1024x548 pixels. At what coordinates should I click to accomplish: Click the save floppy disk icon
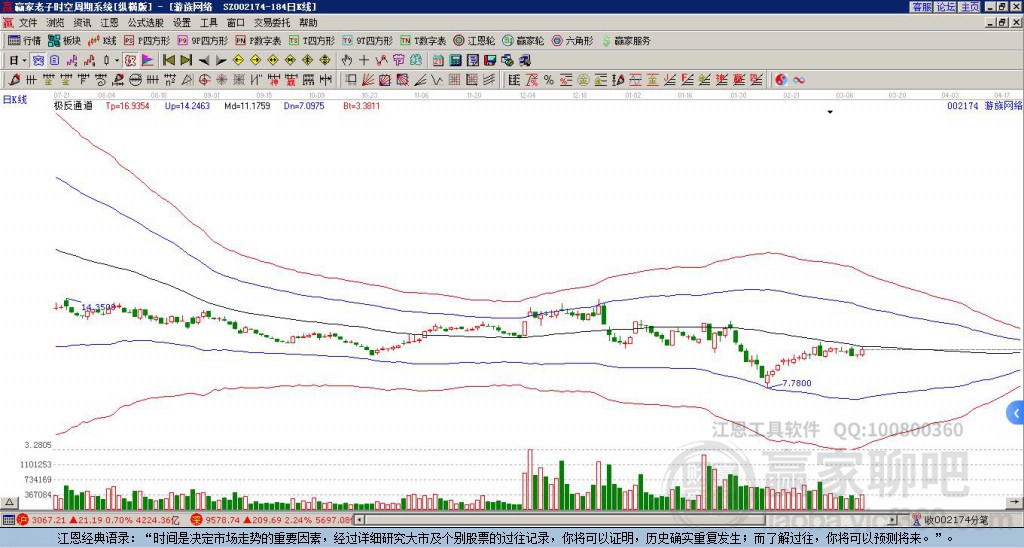(x=490, y=61)
